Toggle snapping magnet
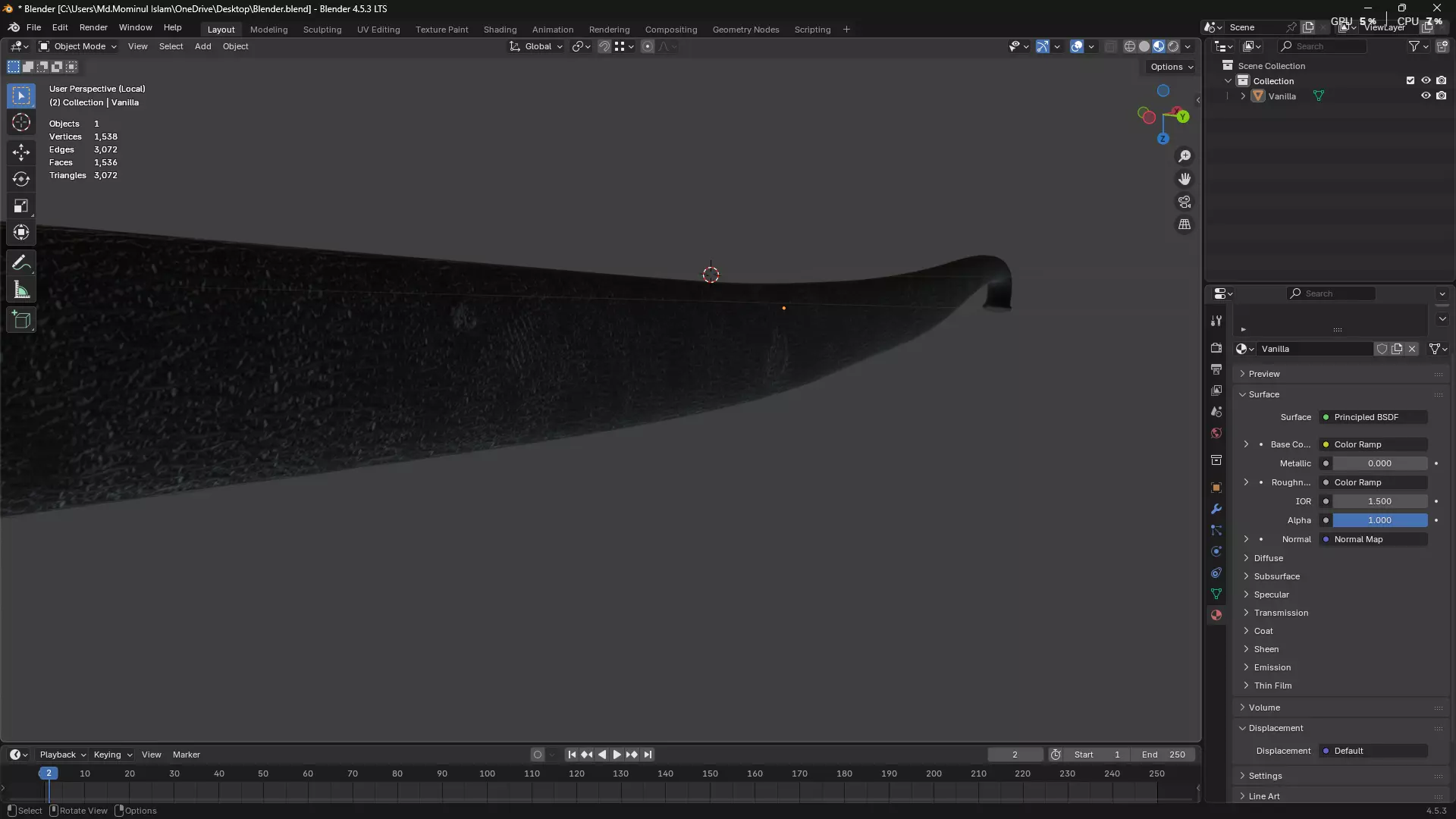 point(604,46)
